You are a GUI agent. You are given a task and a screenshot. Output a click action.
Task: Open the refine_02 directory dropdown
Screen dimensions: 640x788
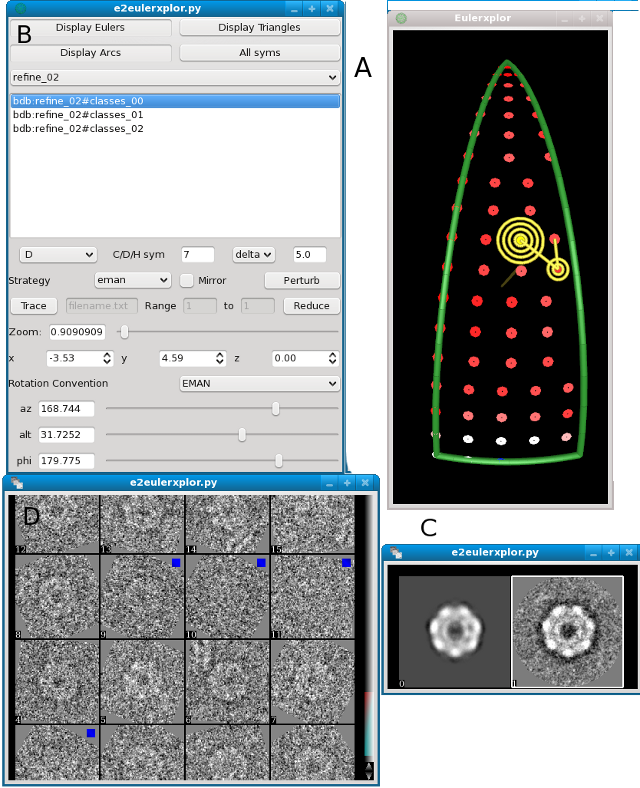tap(175, 77)
